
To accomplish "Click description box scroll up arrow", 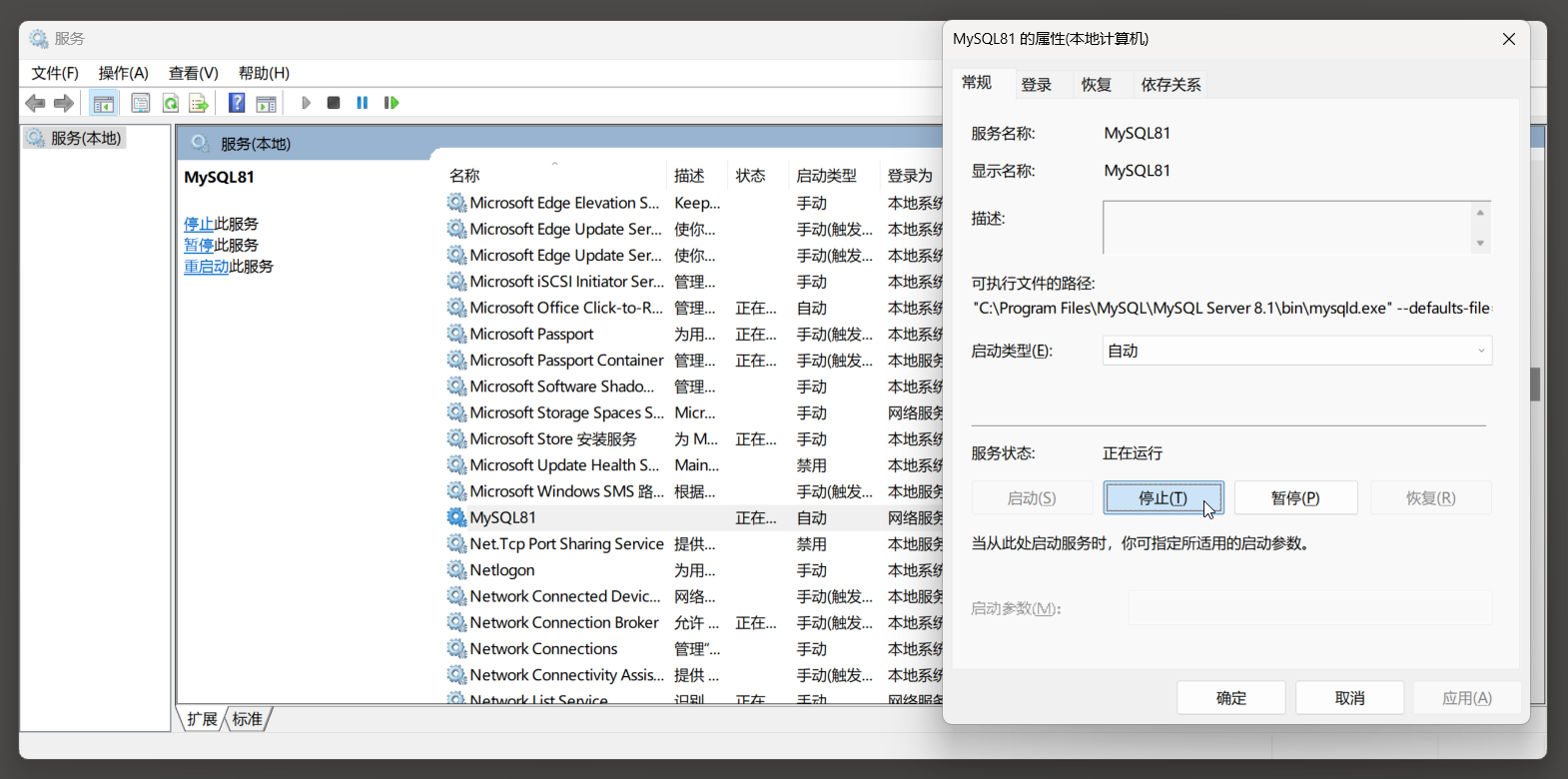I will [1480, 212].
